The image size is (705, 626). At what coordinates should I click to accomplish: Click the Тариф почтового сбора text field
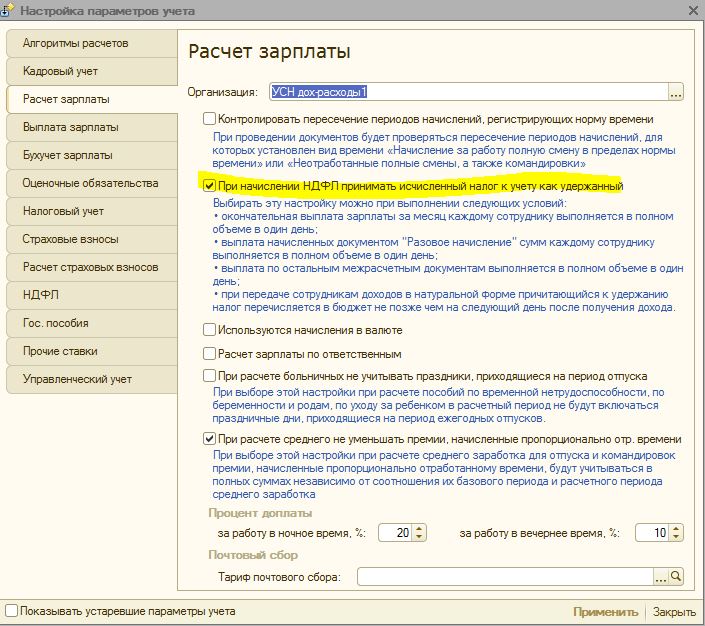505,577
